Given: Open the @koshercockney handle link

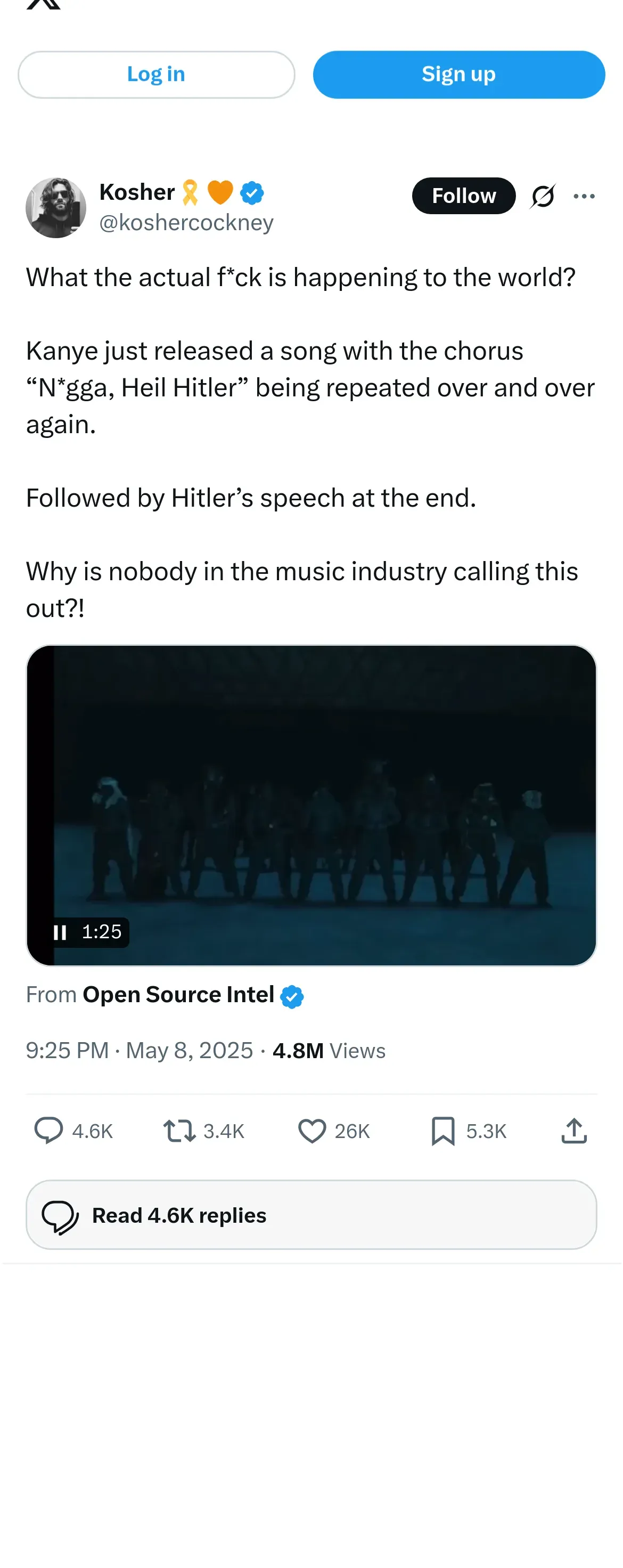Looking at the screenshot, I should tap(186, 223).
